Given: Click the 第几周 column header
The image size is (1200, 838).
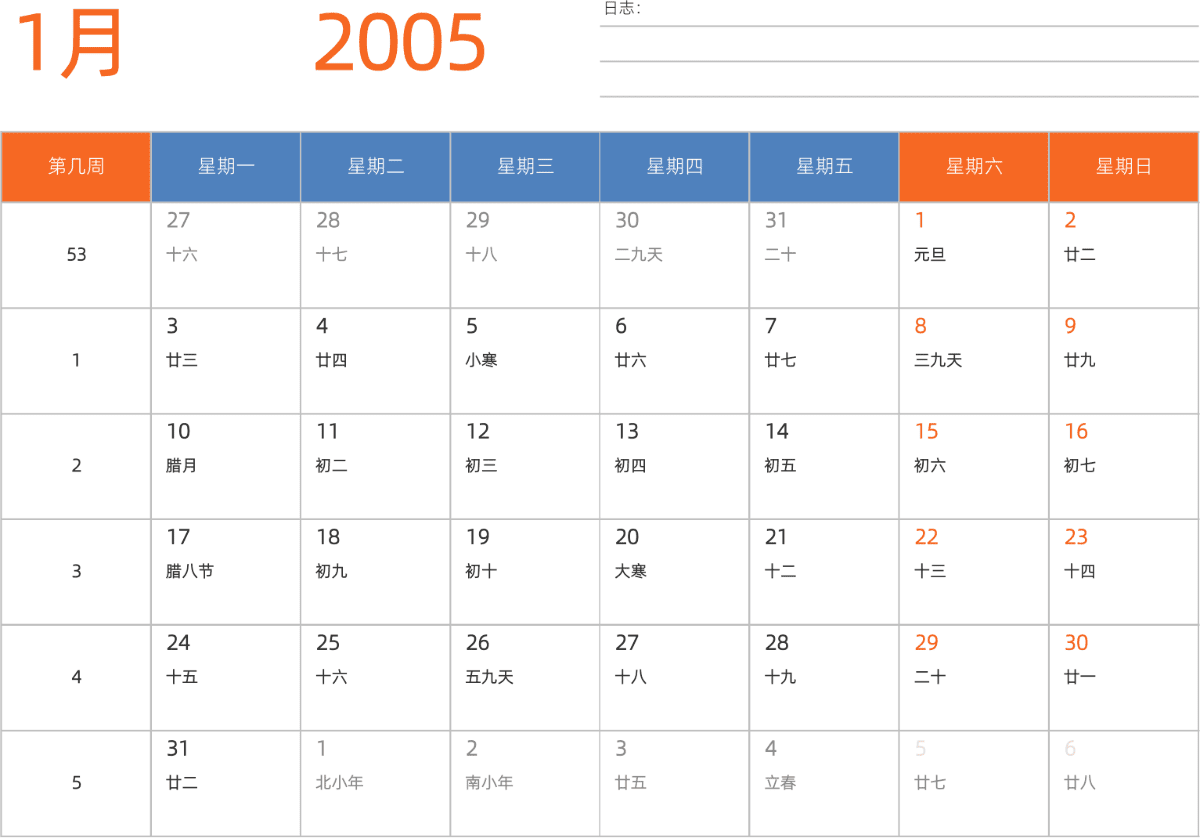Looking at the screenshot, I should coord(76,167).
